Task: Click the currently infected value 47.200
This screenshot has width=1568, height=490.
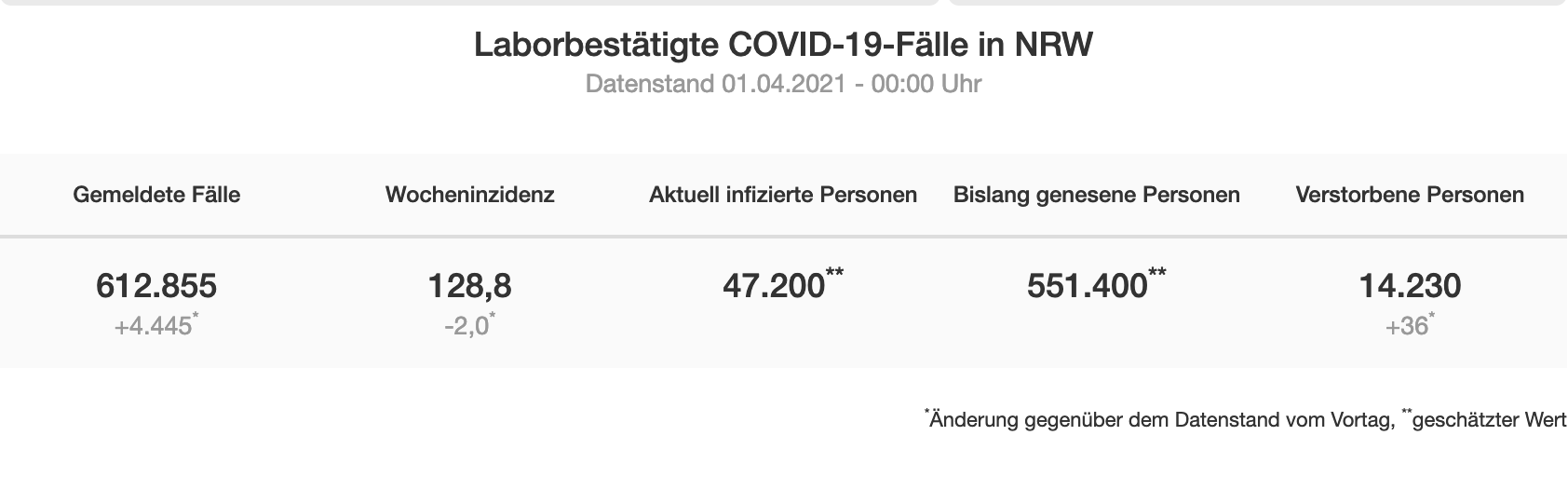Action: (773, 285)
